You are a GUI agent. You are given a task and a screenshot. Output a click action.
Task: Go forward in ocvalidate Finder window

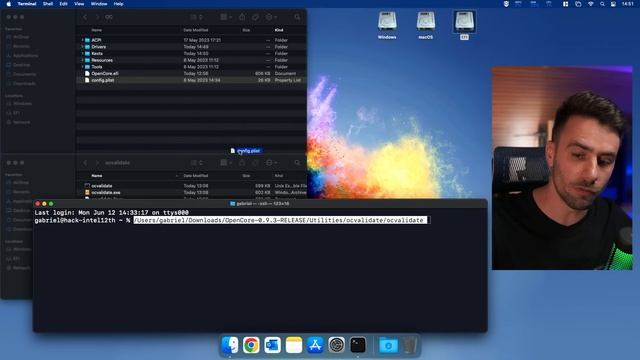97,162
